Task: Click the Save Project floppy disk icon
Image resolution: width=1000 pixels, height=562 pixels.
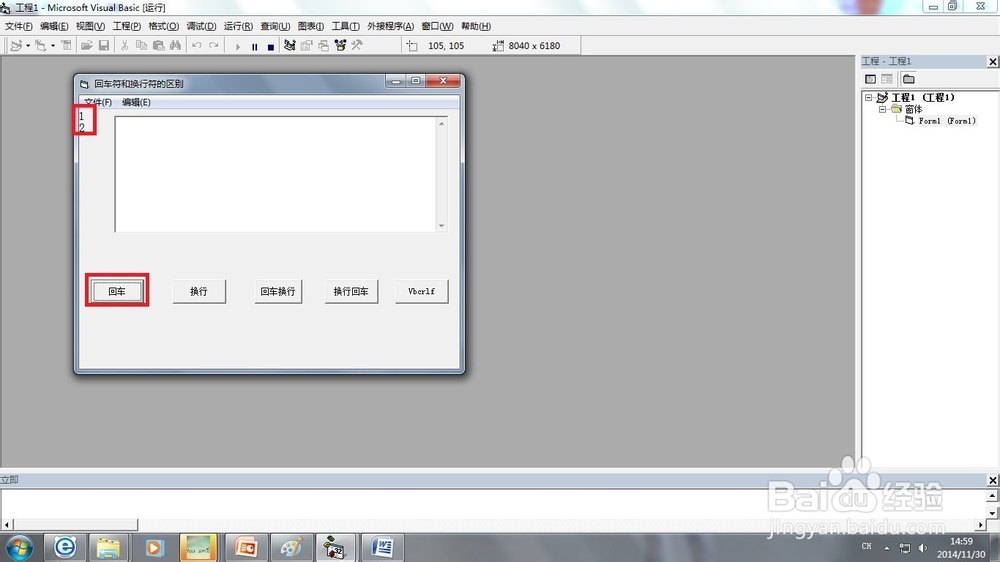Action: pos(103,45)
